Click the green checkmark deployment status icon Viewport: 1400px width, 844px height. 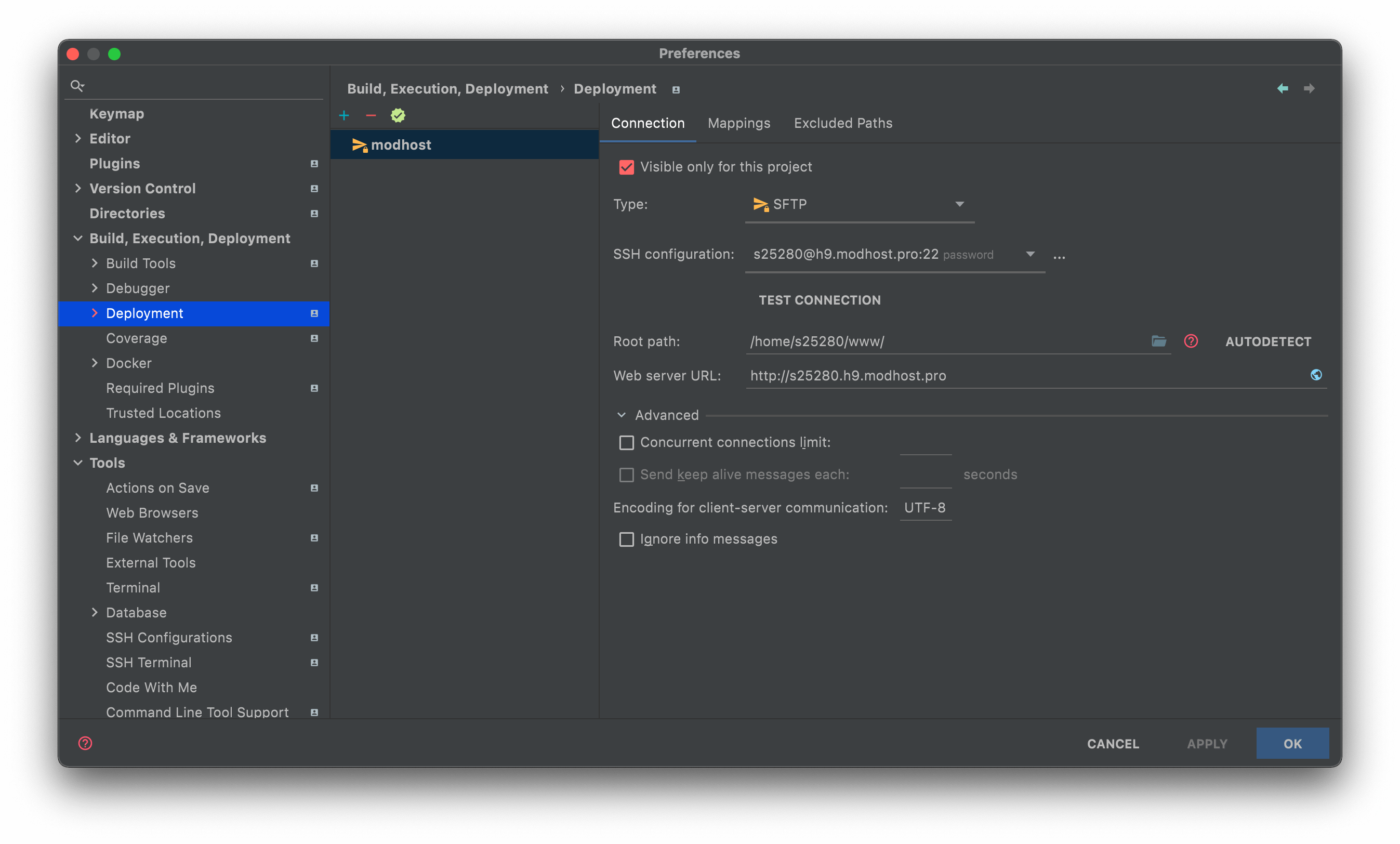coord(396,117)
